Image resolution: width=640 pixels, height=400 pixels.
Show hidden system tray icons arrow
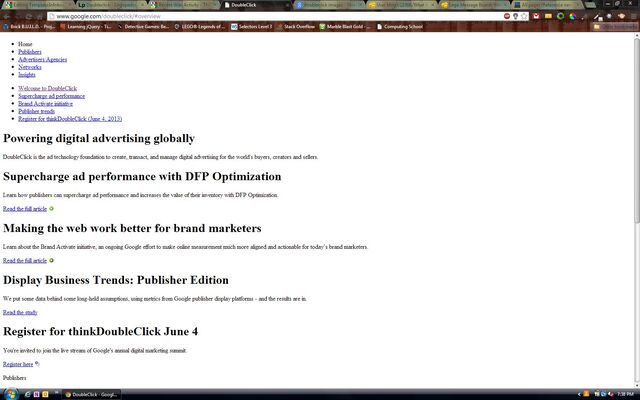[579, 394]
